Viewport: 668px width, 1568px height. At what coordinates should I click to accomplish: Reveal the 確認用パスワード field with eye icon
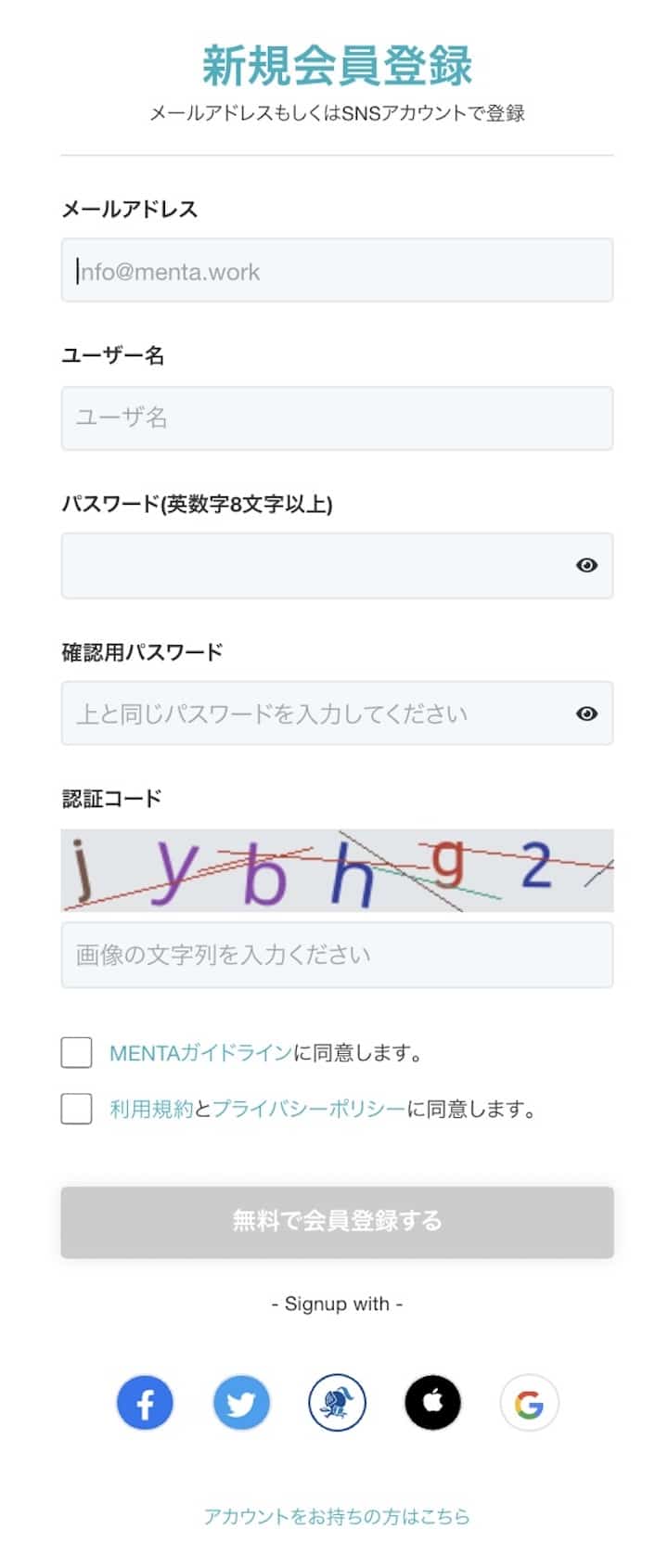click(x=586, y=713)
